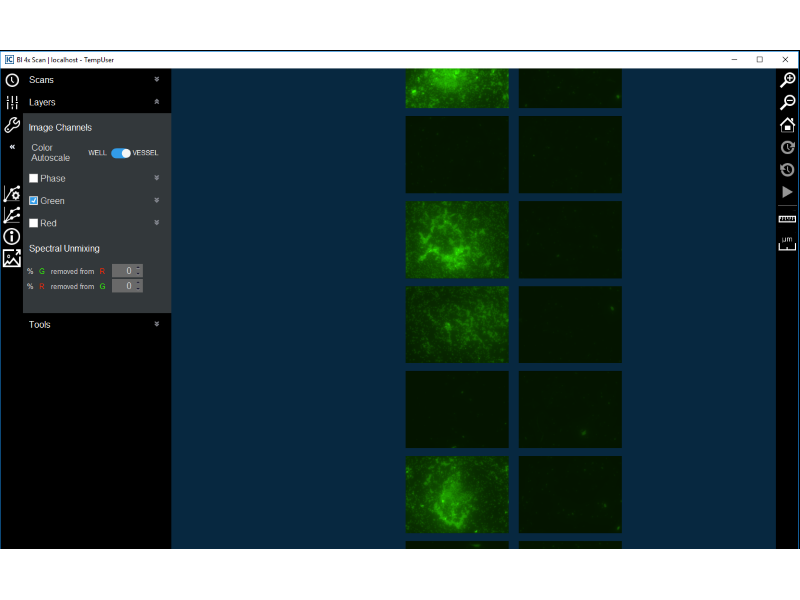Close the Scan window
The image size is (800, 600).
(785, 60)
